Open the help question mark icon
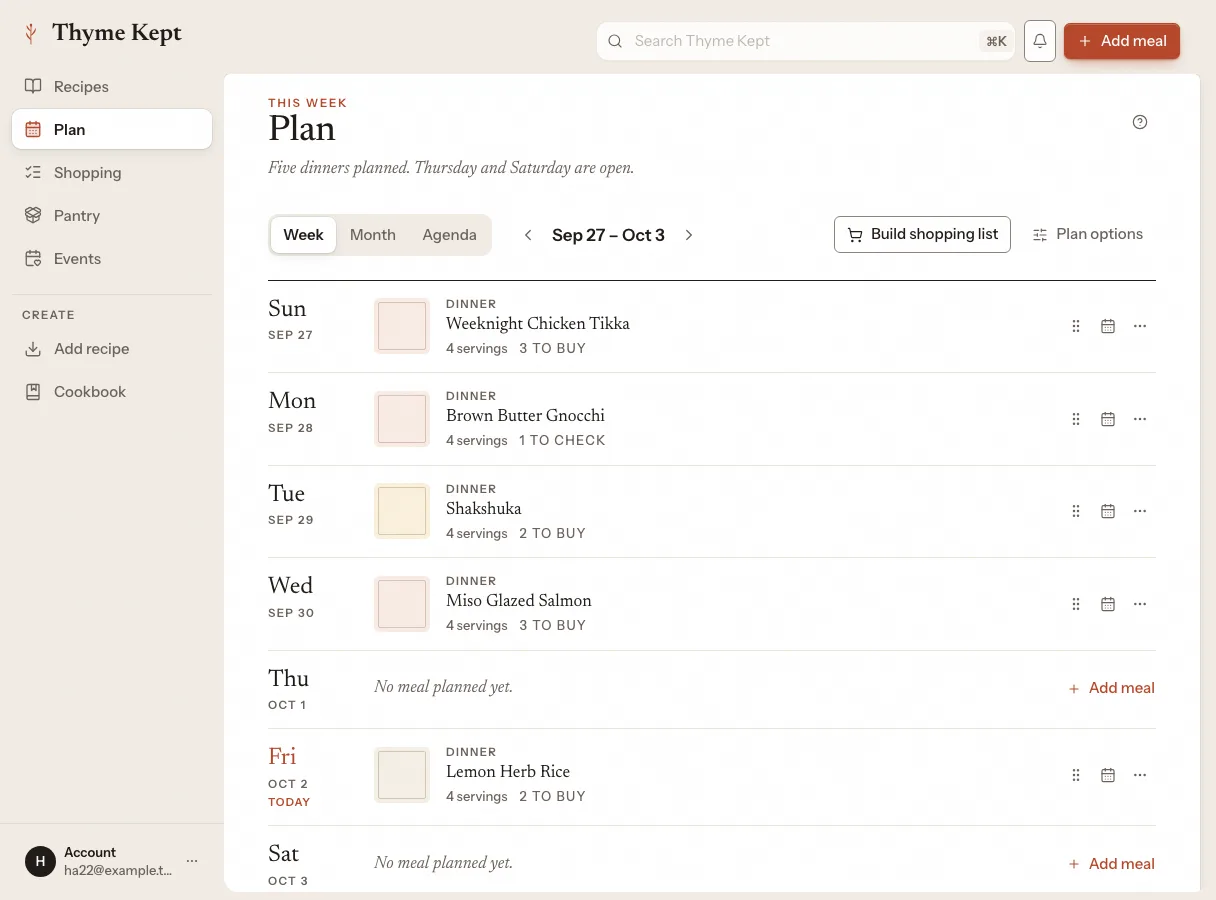The height and width of the screenshot is (900, 1216). [1140, 122]
